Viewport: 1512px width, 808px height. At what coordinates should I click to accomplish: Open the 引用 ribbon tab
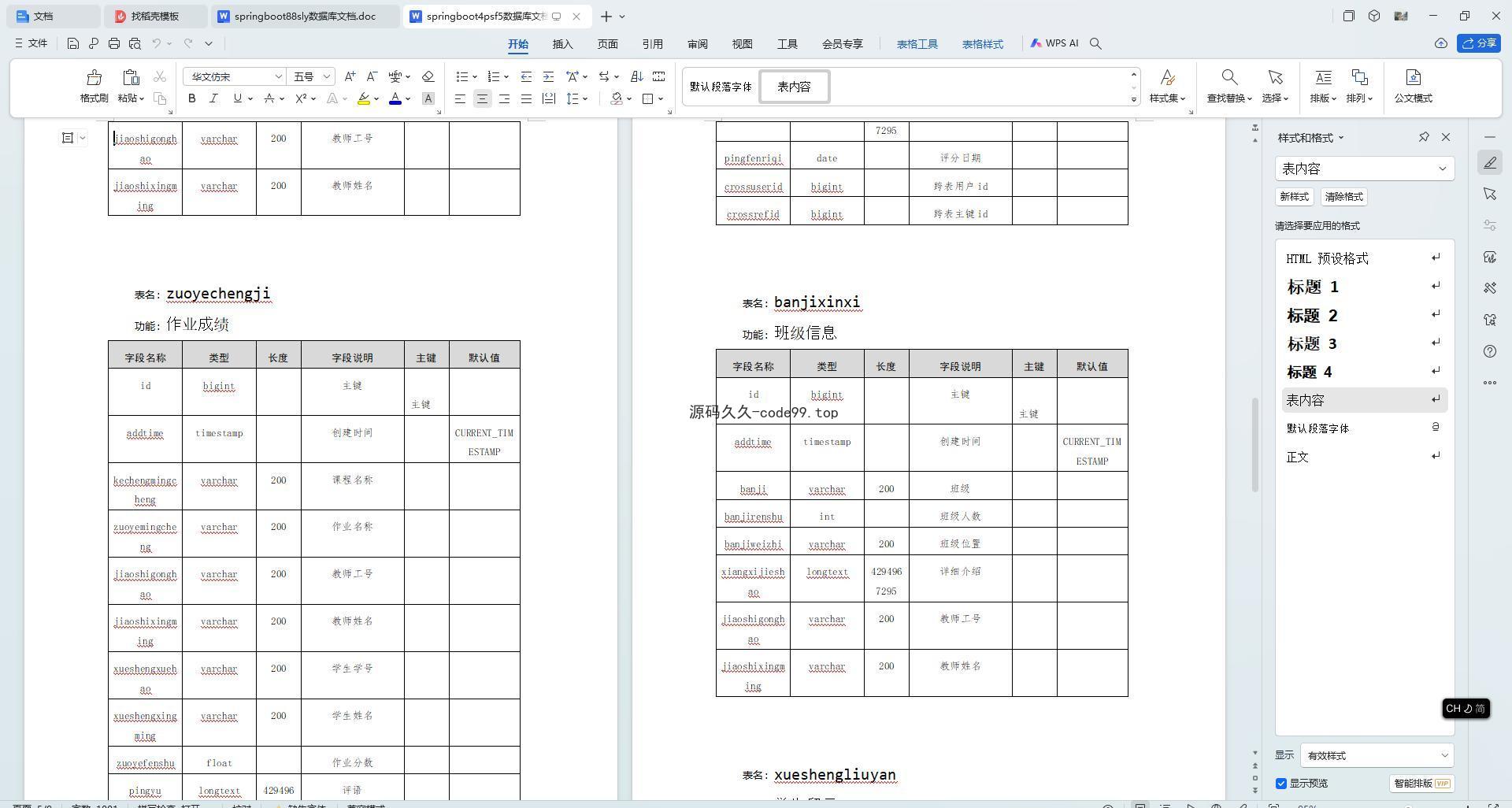[x=652, y=44]
